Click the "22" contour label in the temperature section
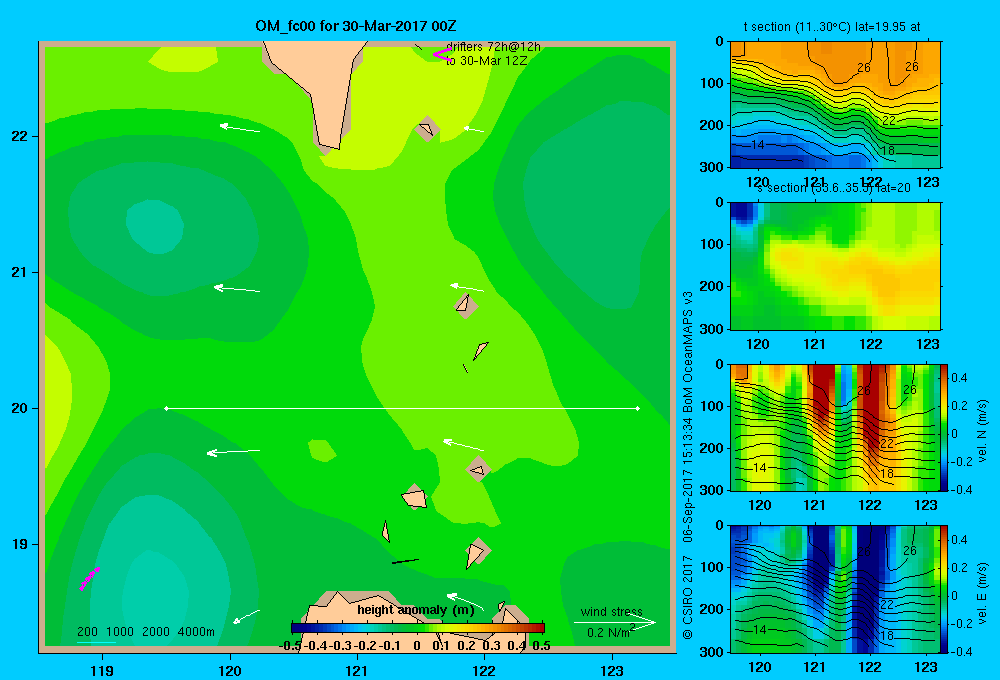The width and height of the screenshot is (1000, 680). click(x=888, y=120)
